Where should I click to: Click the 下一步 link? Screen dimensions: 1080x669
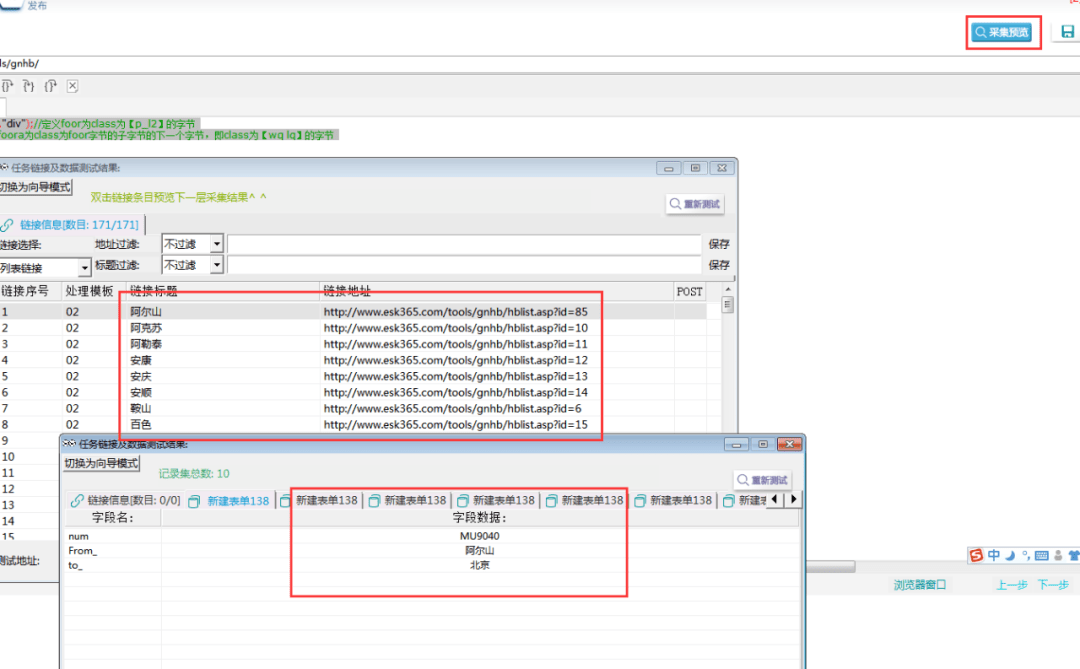click(x=1052, y=585)
